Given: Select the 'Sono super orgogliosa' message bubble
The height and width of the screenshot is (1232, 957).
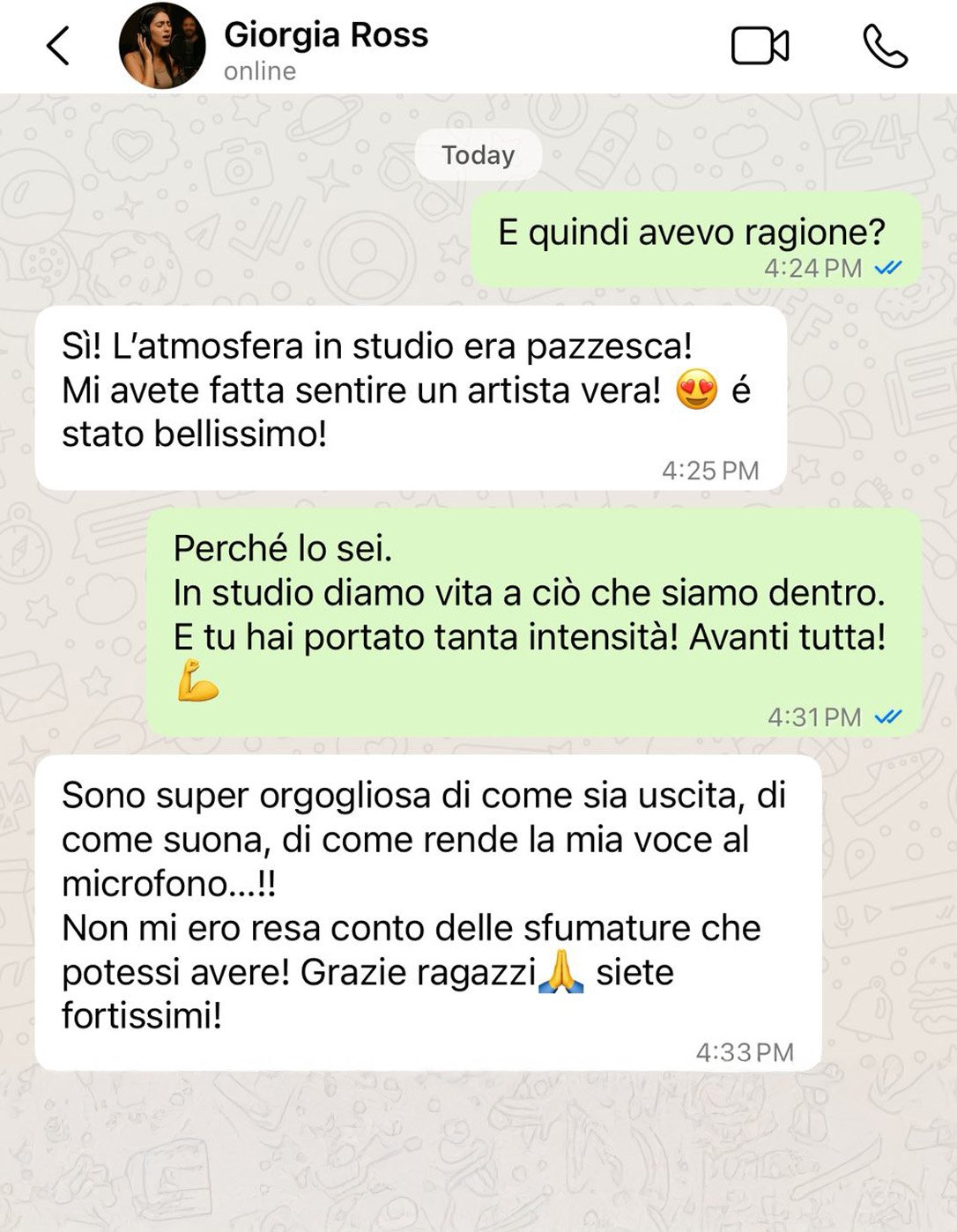Looking at the screenshot, I should click(428, 913).
